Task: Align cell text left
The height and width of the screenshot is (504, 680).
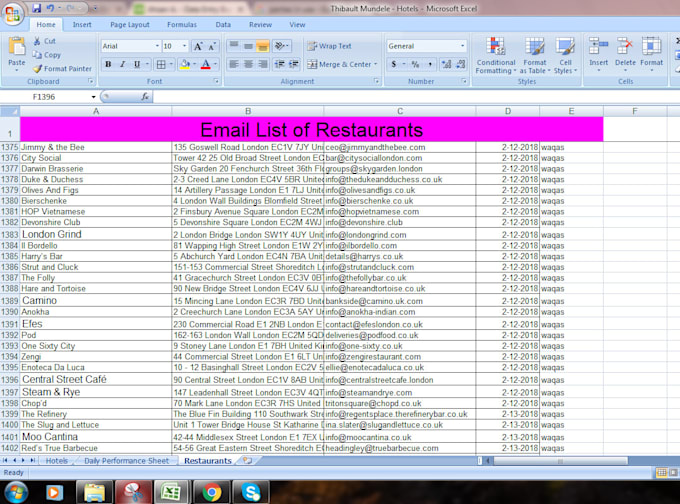Action: [234, 64]
